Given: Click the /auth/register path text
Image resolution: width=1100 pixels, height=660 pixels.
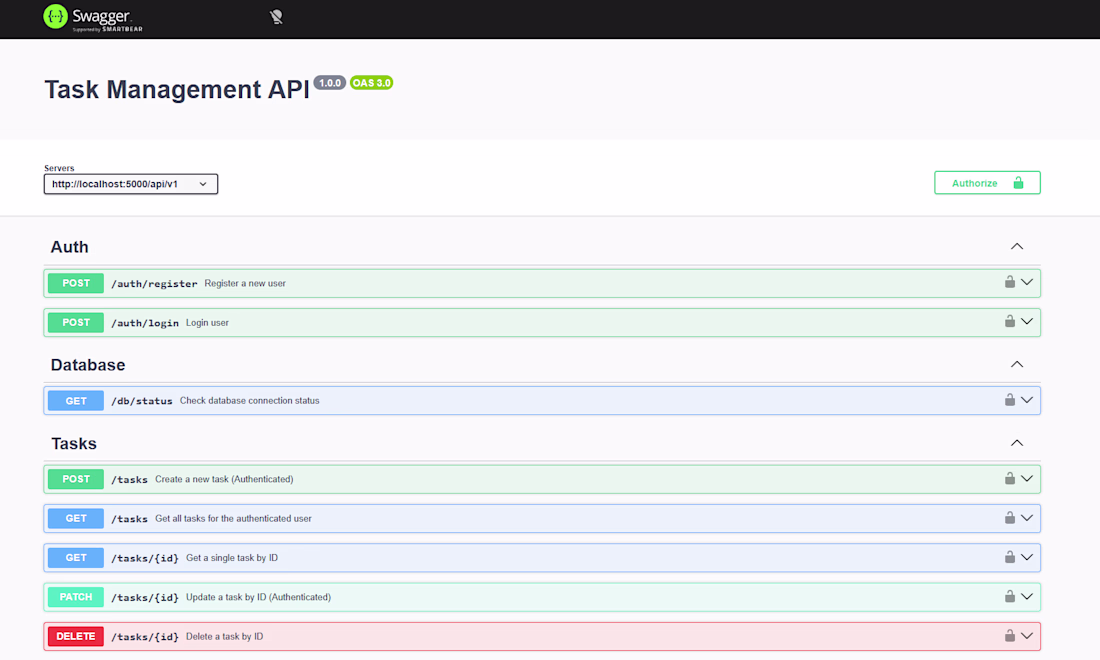Looking at the screenshot, I should click(154, 284).
